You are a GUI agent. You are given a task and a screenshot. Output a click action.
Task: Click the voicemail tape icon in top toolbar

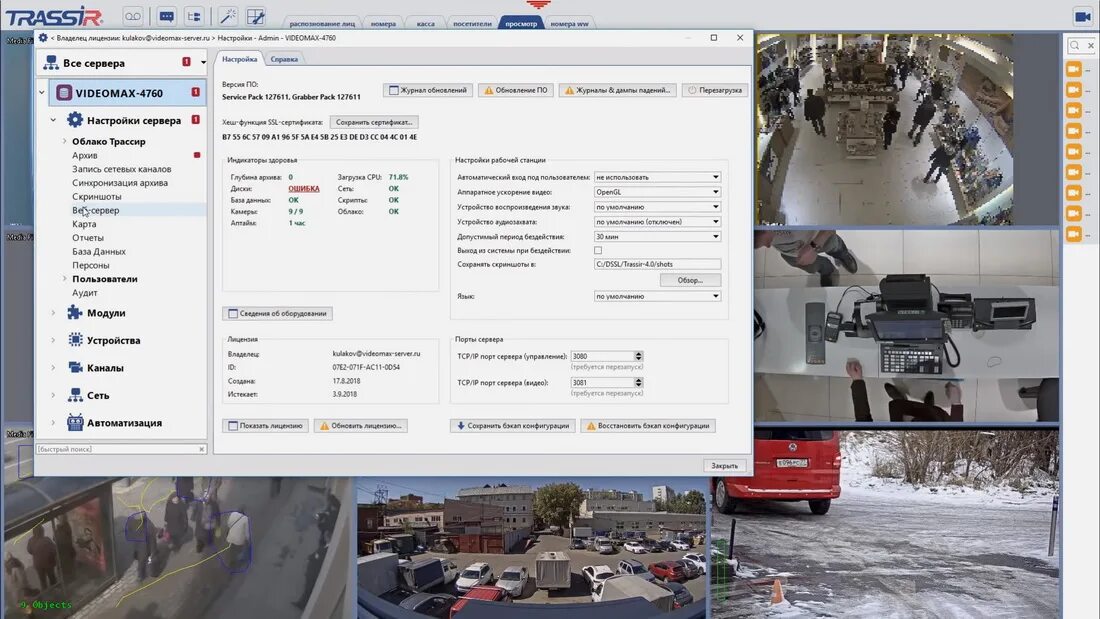click(x=133, y=16)
